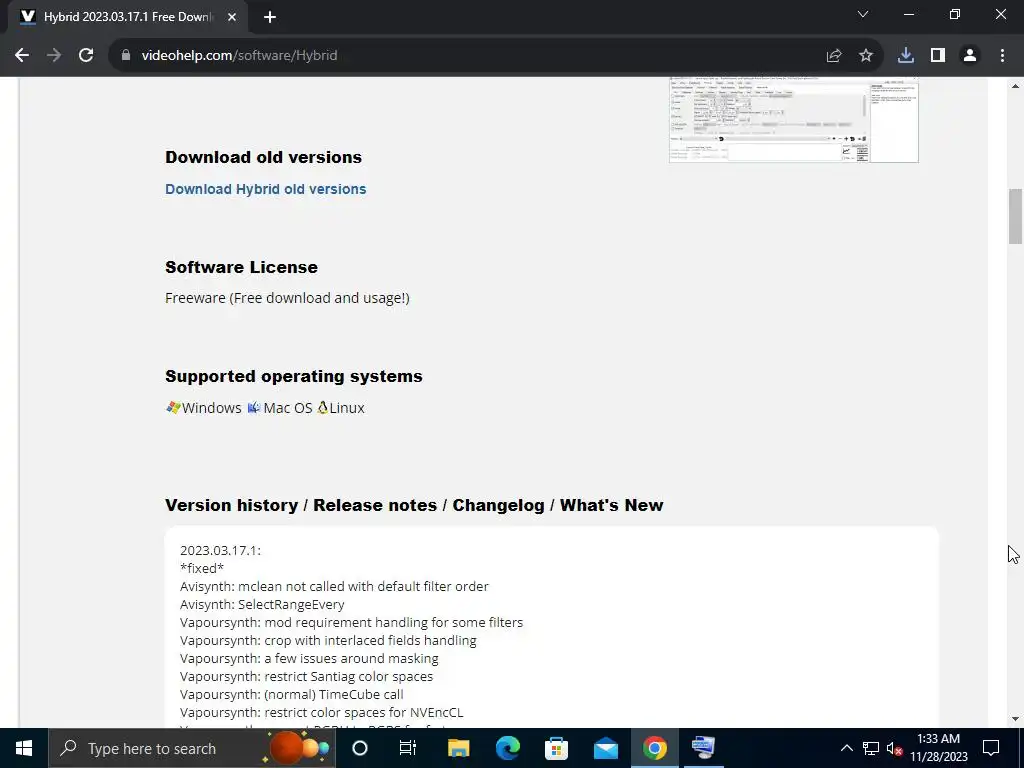The image size is (1024, 768).
Task: Select the Download old versions heading
Action: pos(263,157)
